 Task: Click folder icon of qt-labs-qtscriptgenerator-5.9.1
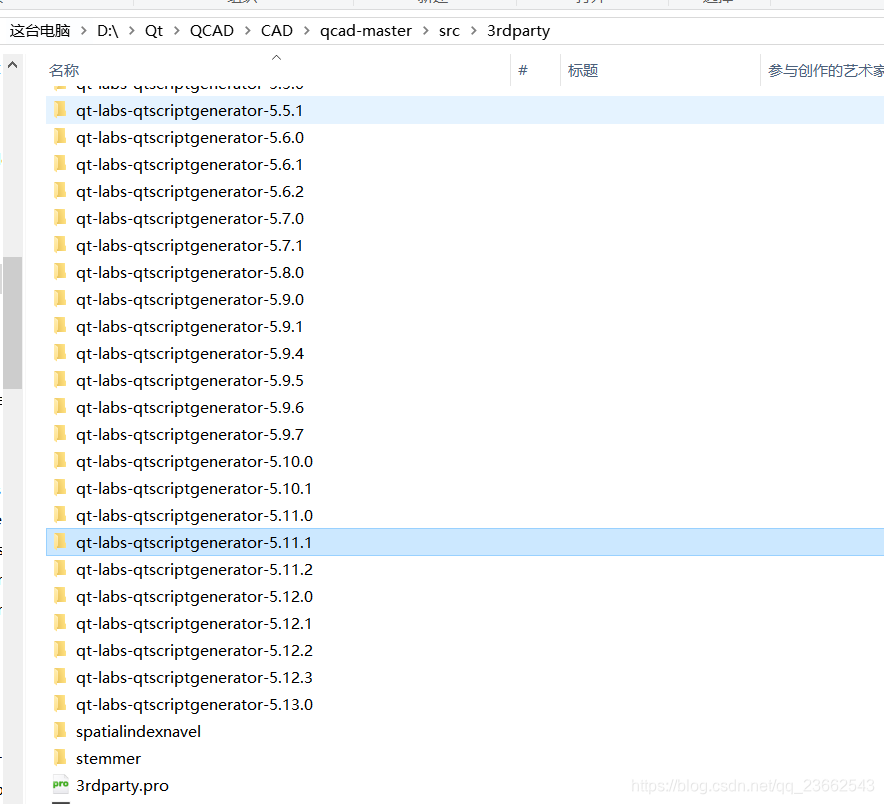(60, 326)
